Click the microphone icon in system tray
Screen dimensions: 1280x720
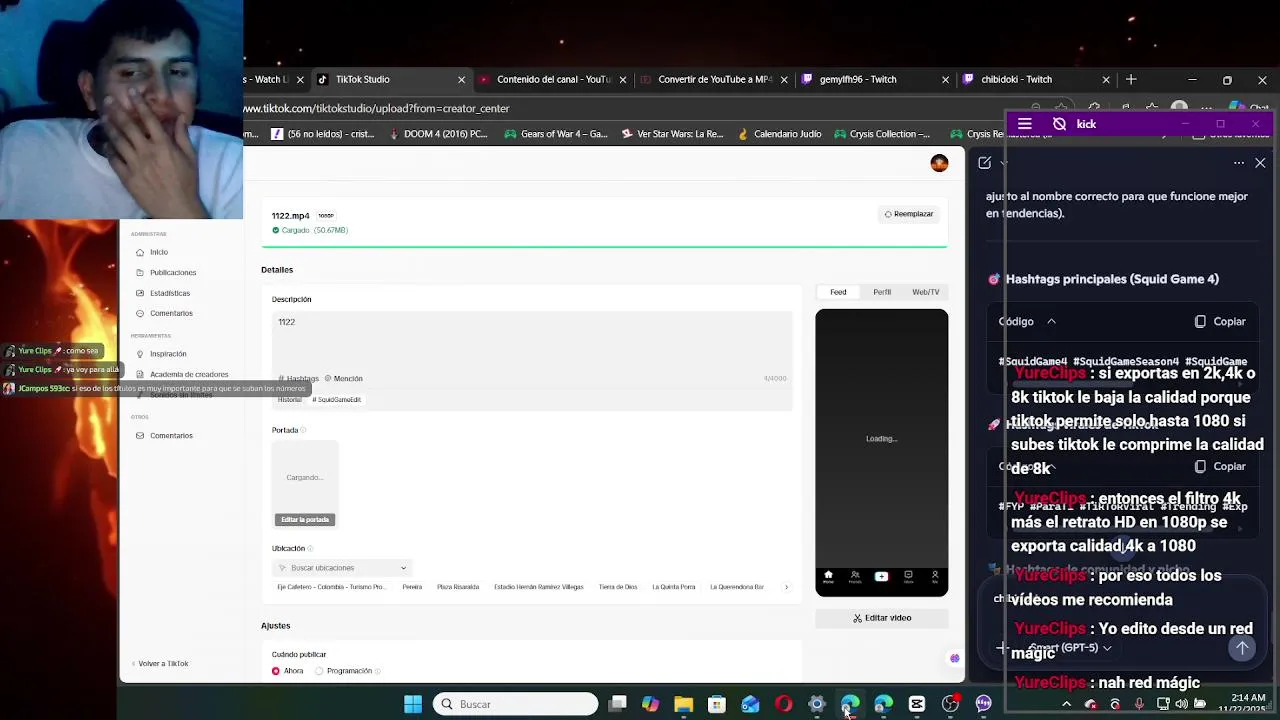(1139, 704)
